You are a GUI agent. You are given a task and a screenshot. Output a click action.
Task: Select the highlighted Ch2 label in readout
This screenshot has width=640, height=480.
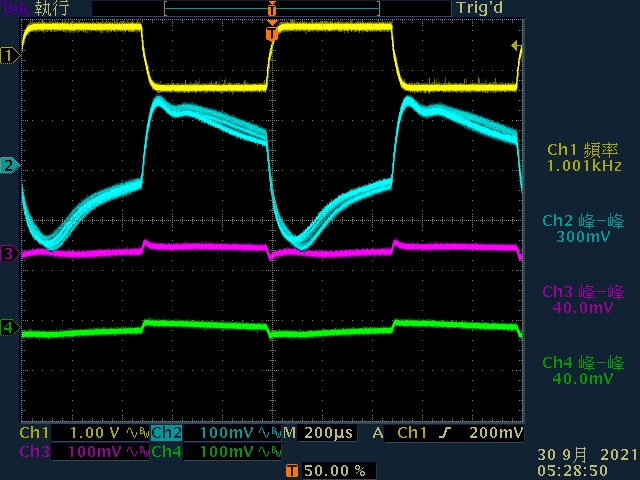[167, 433]
